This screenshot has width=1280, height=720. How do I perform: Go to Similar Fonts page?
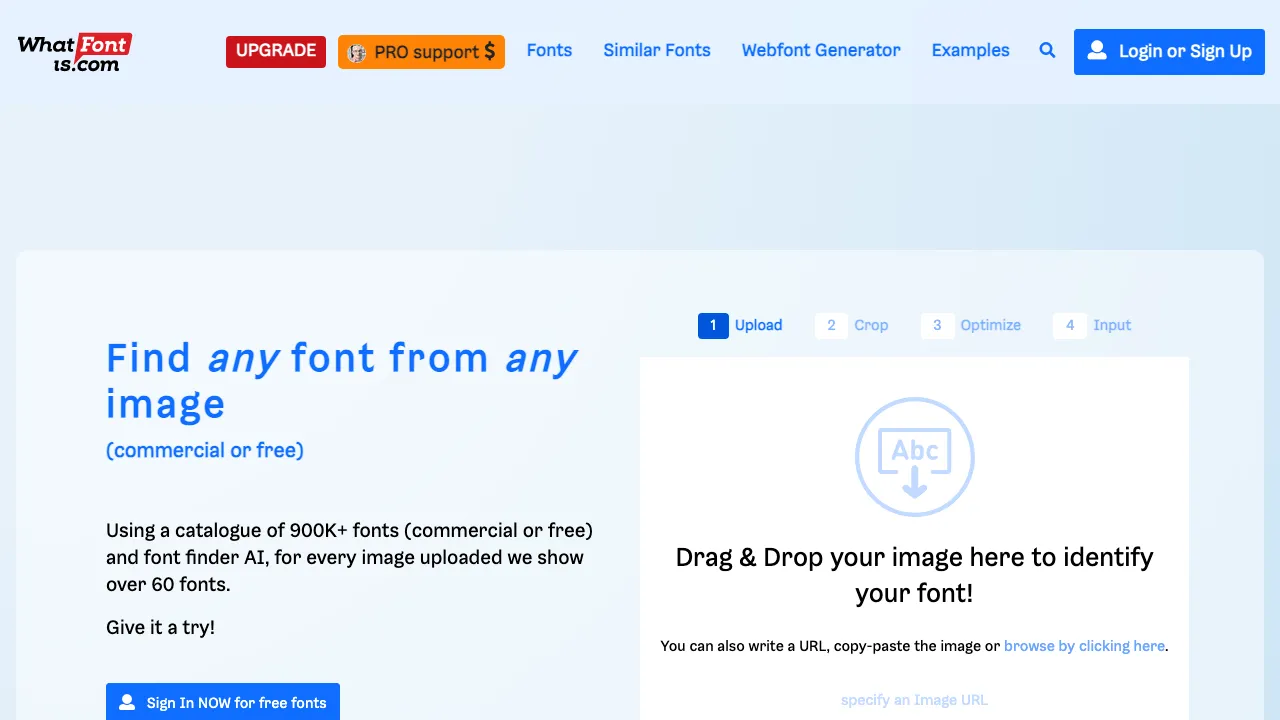657,50
